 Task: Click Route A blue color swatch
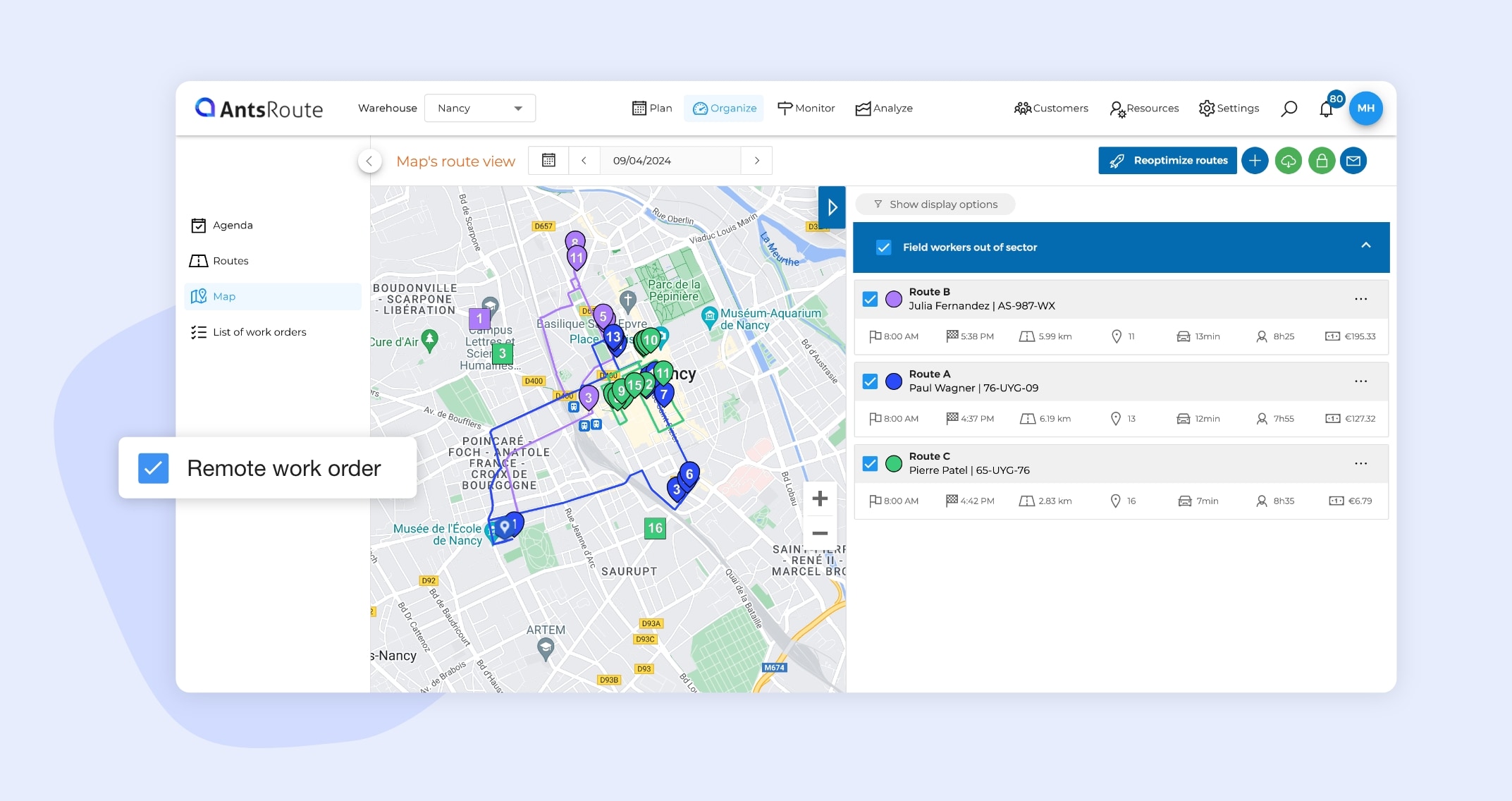click(894, 381)
